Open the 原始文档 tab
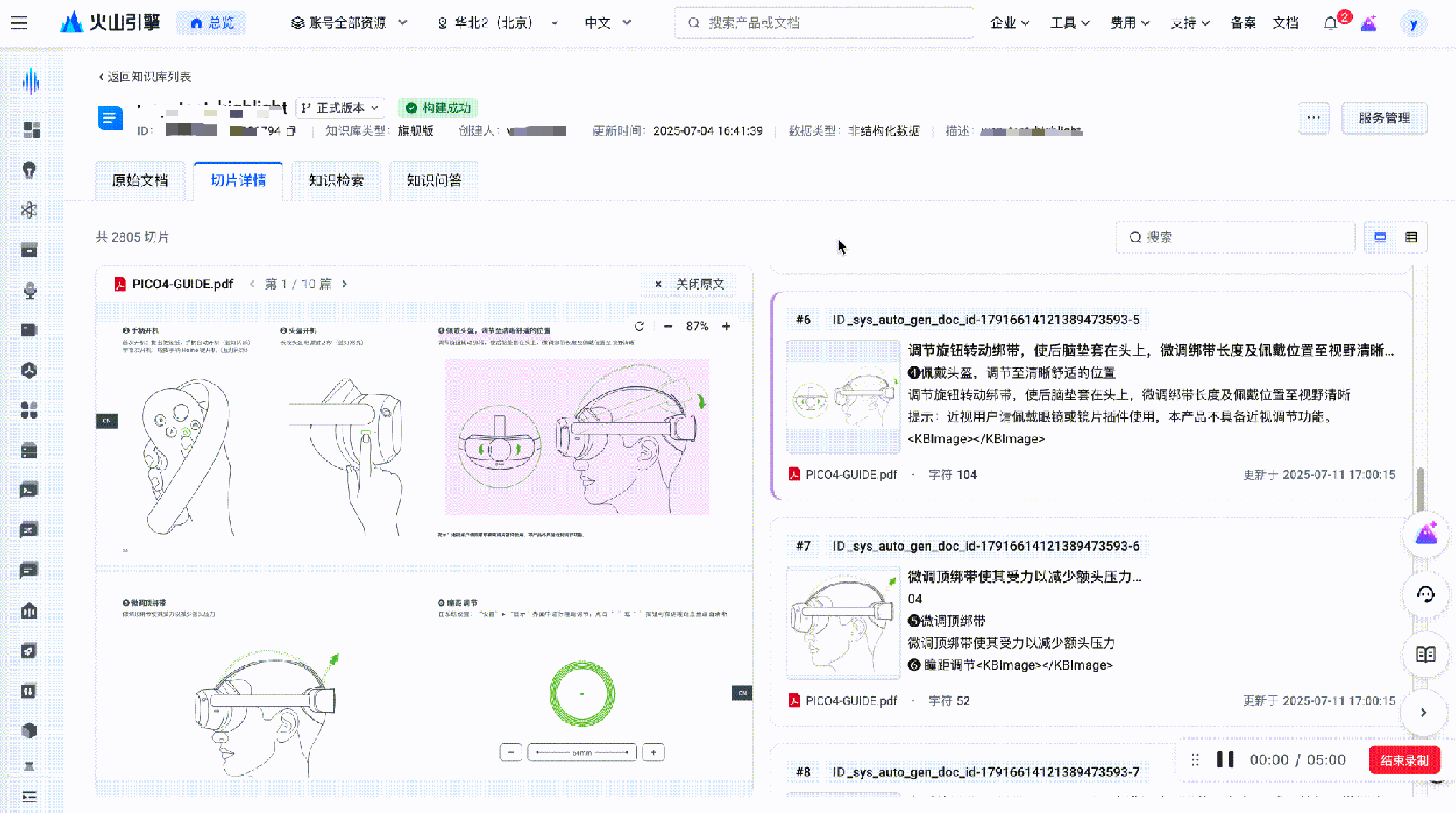 pos(140,181)
